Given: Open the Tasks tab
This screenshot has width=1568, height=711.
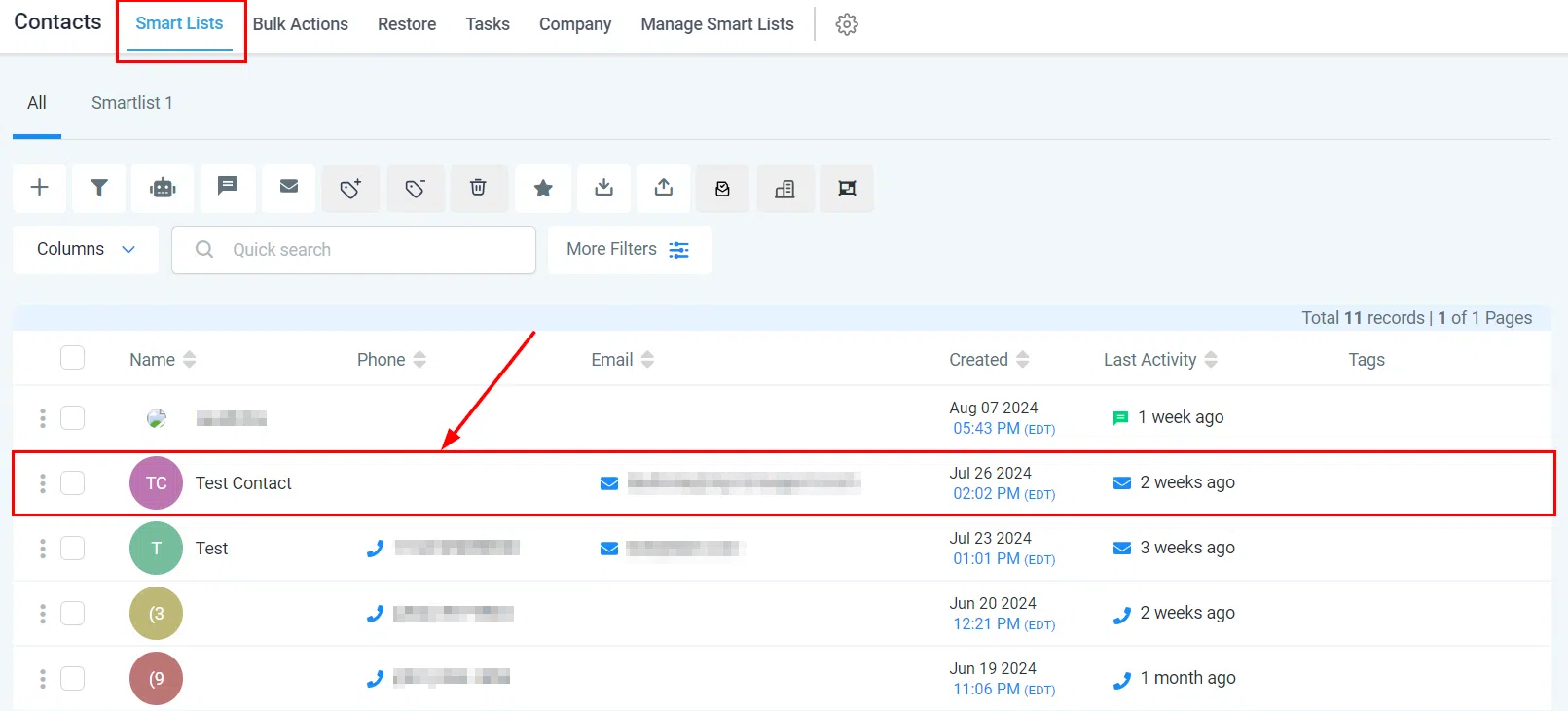Looking at the screenshot, I should pyautogui.click(x=488, y=24).
